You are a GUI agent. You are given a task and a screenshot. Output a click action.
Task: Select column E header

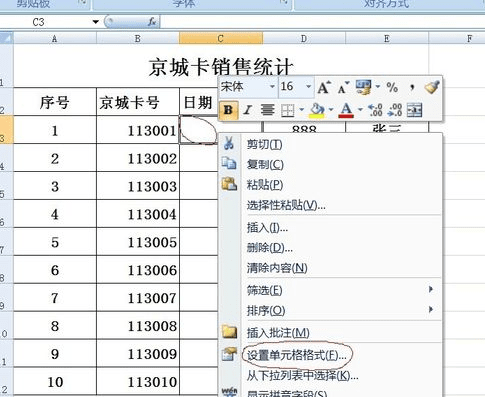tap(387, 38)
